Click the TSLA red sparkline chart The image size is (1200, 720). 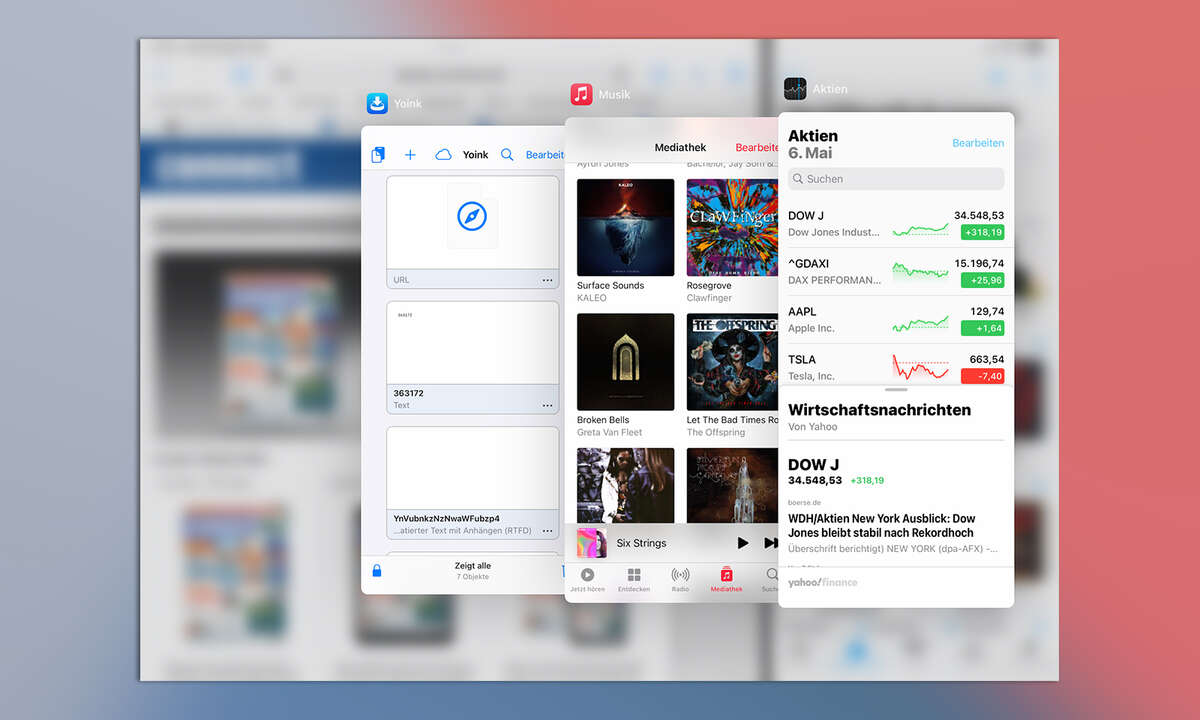pyautogui.click(x=920, y=368)
